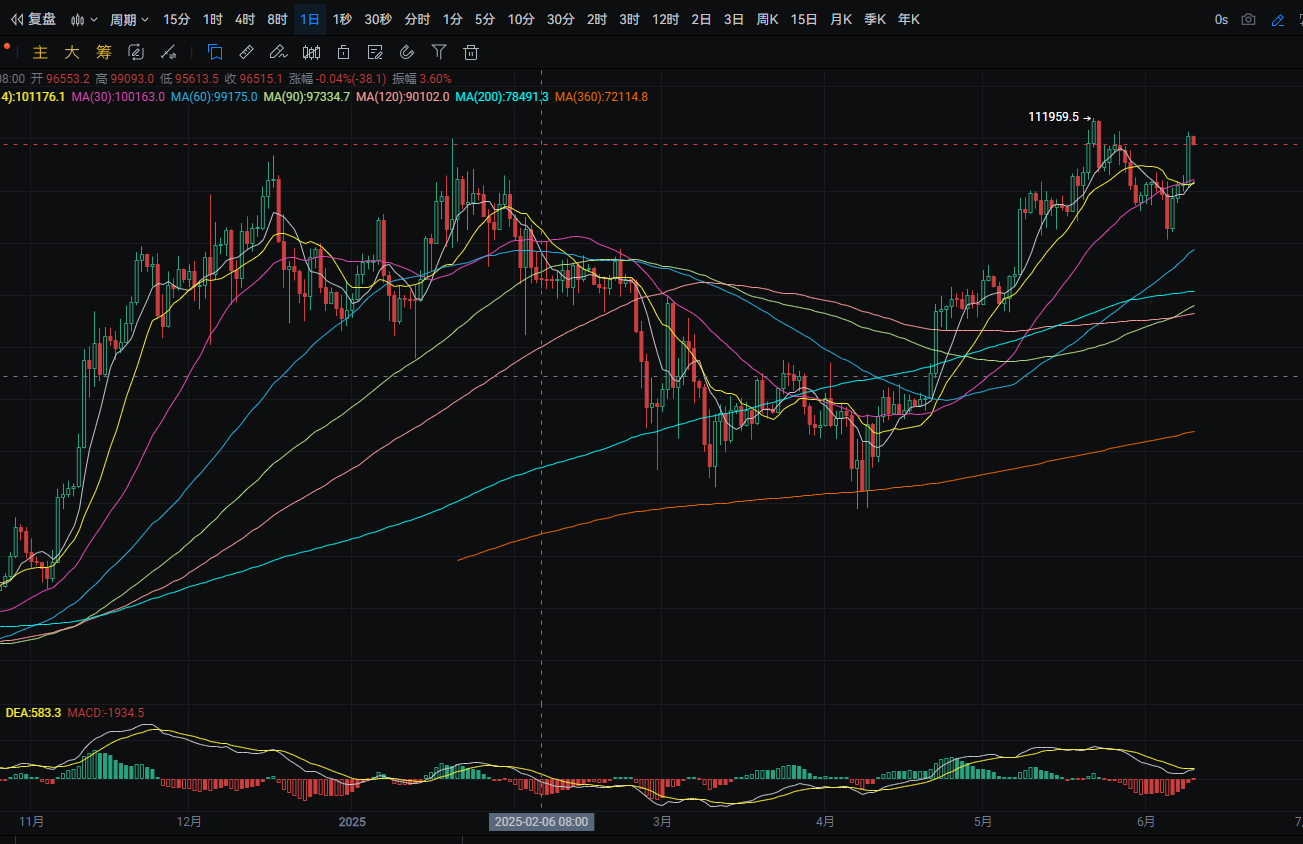Open the 周期 period dropdown

click(x=129, y=19)
